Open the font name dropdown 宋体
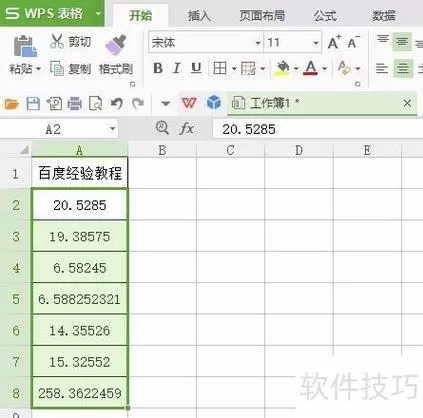 (x=258, y=43)
